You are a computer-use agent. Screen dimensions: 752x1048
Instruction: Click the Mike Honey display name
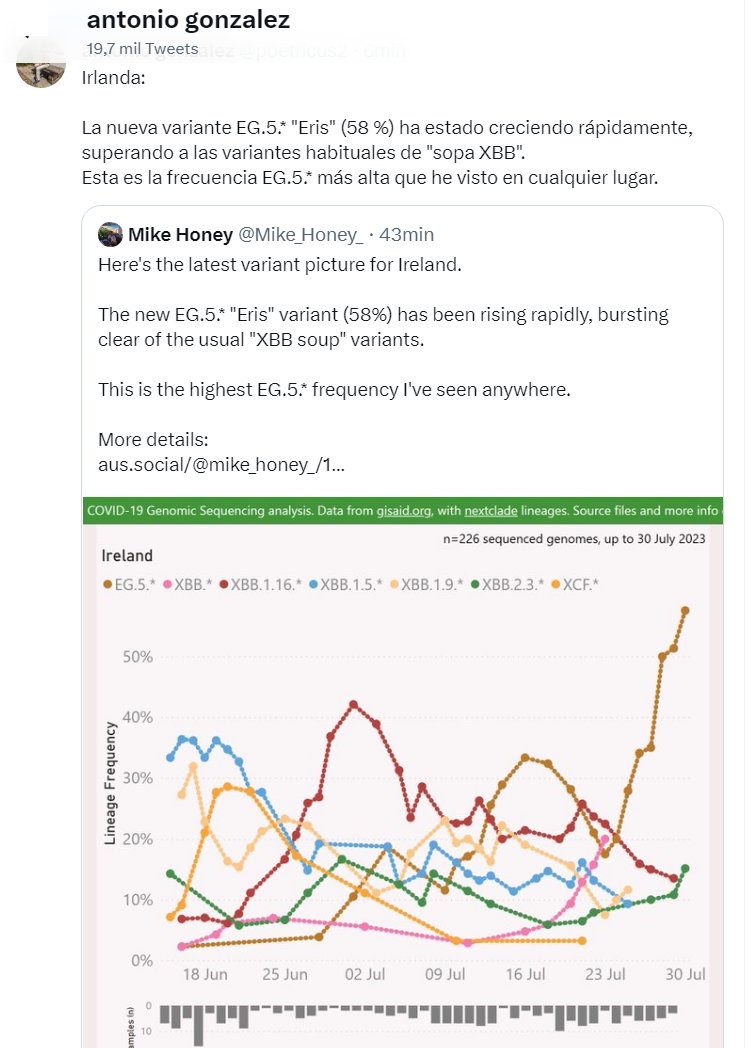179,235
